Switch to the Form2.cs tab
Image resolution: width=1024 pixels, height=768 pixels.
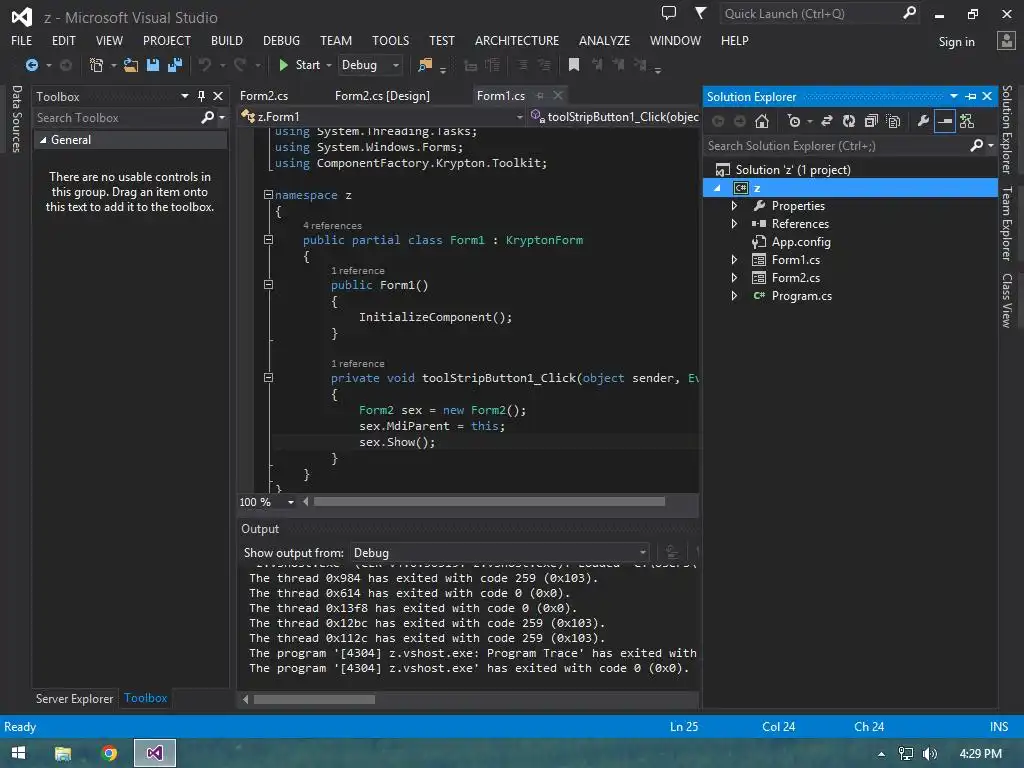pyautogui.click(x=264, y=96)
